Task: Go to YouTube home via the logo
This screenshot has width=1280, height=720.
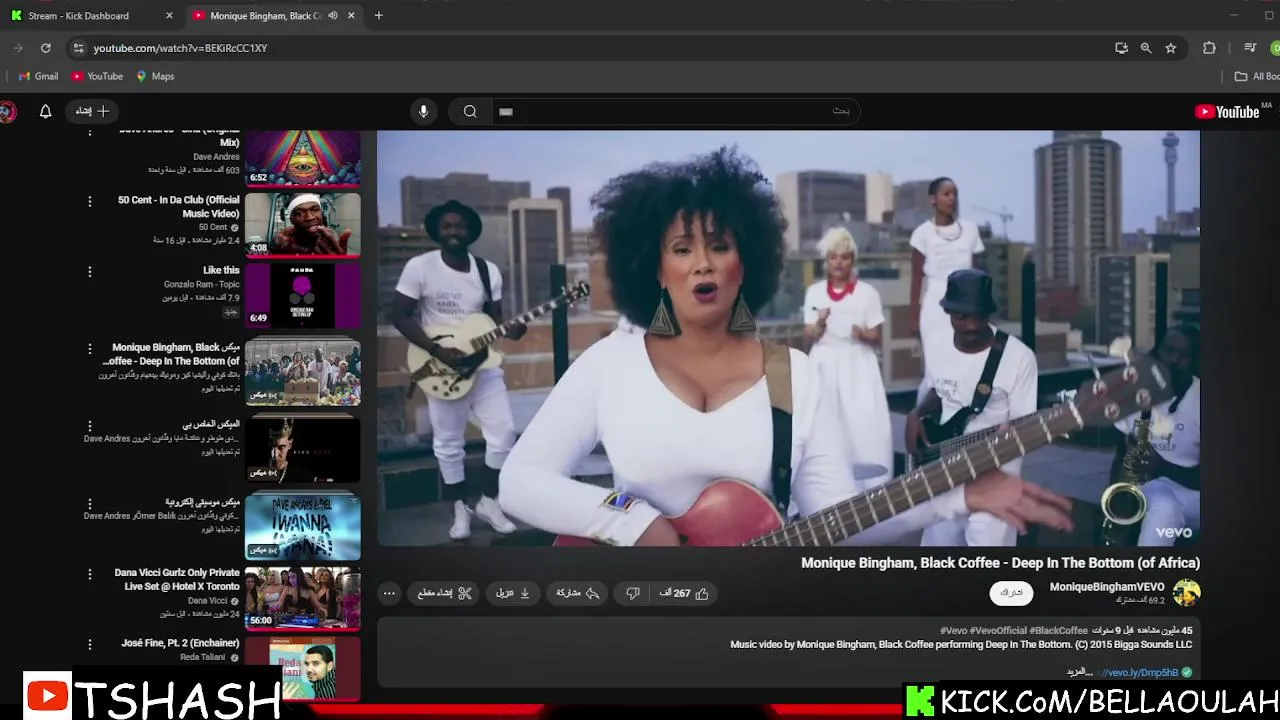Action: [x=1227, y=112]
